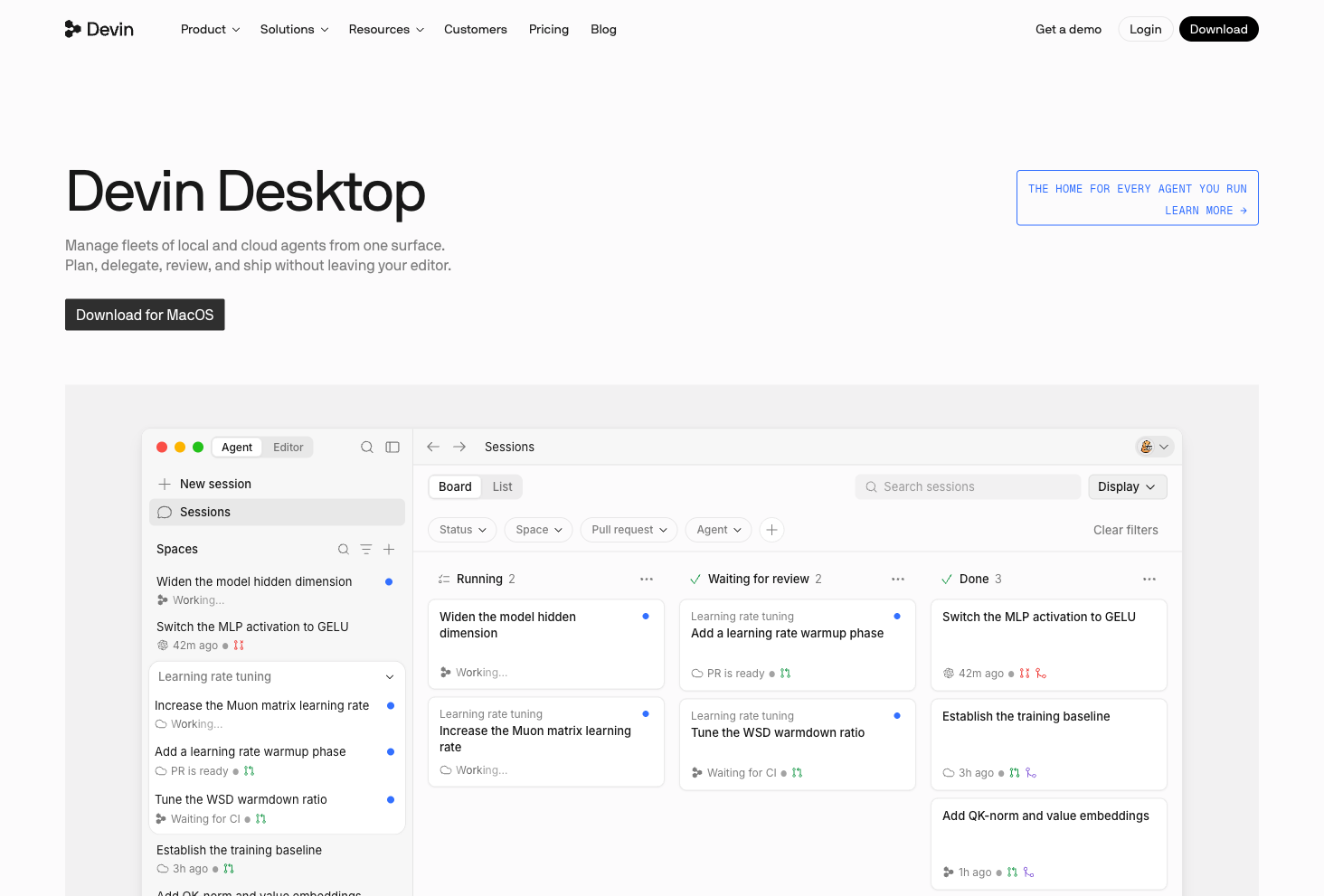Follow the Learn More link
The height and width of the screenshot is (896, 1324).
pos(1206,211)
